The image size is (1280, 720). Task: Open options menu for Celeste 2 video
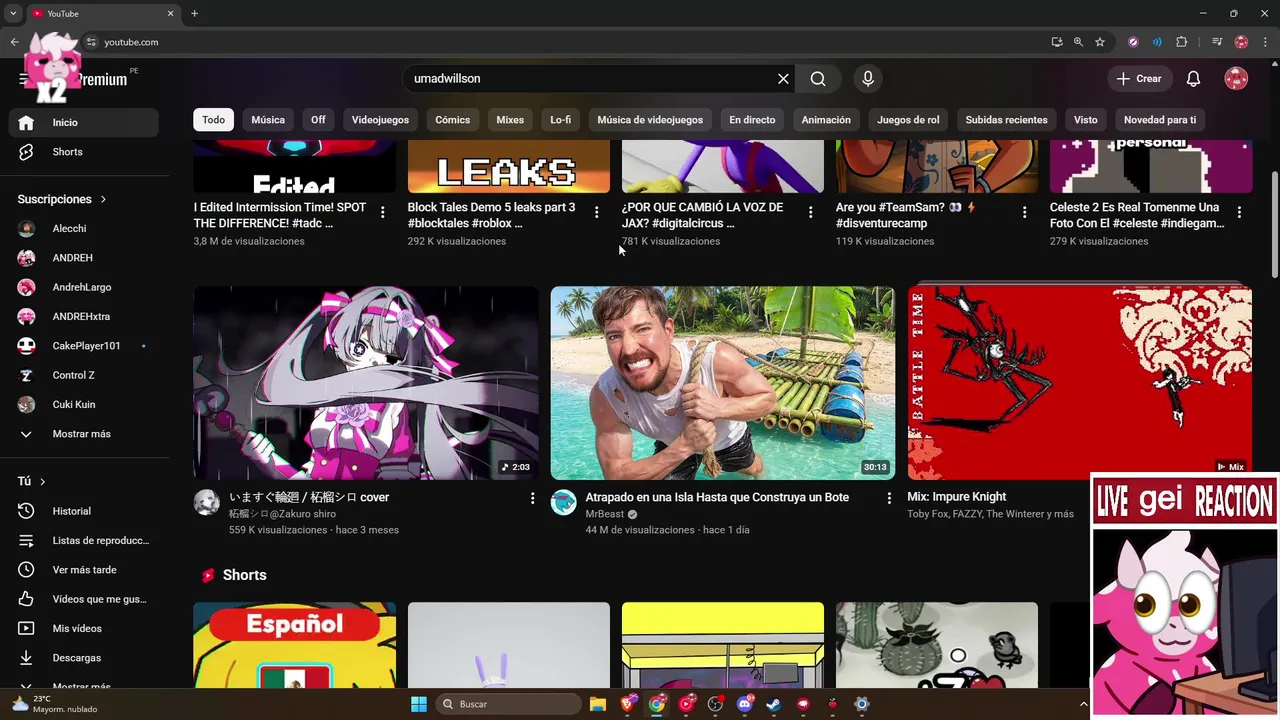(1239, 212)
